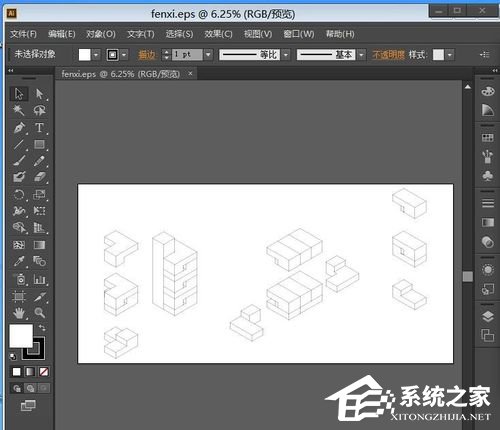Viewport: 500px width, 430px height.
Task: Click the 不透明度 opacity link
Action: click(388, 55)
